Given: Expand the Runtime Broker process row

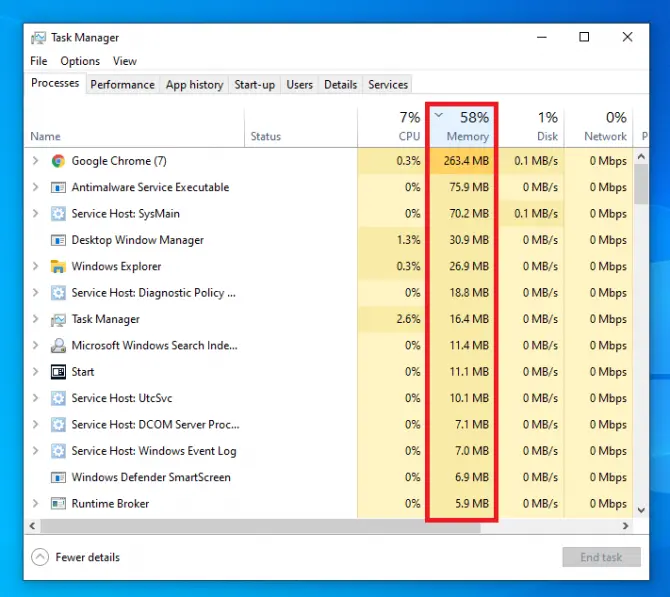Looking at the screenshot, I should tap(35, 503).
